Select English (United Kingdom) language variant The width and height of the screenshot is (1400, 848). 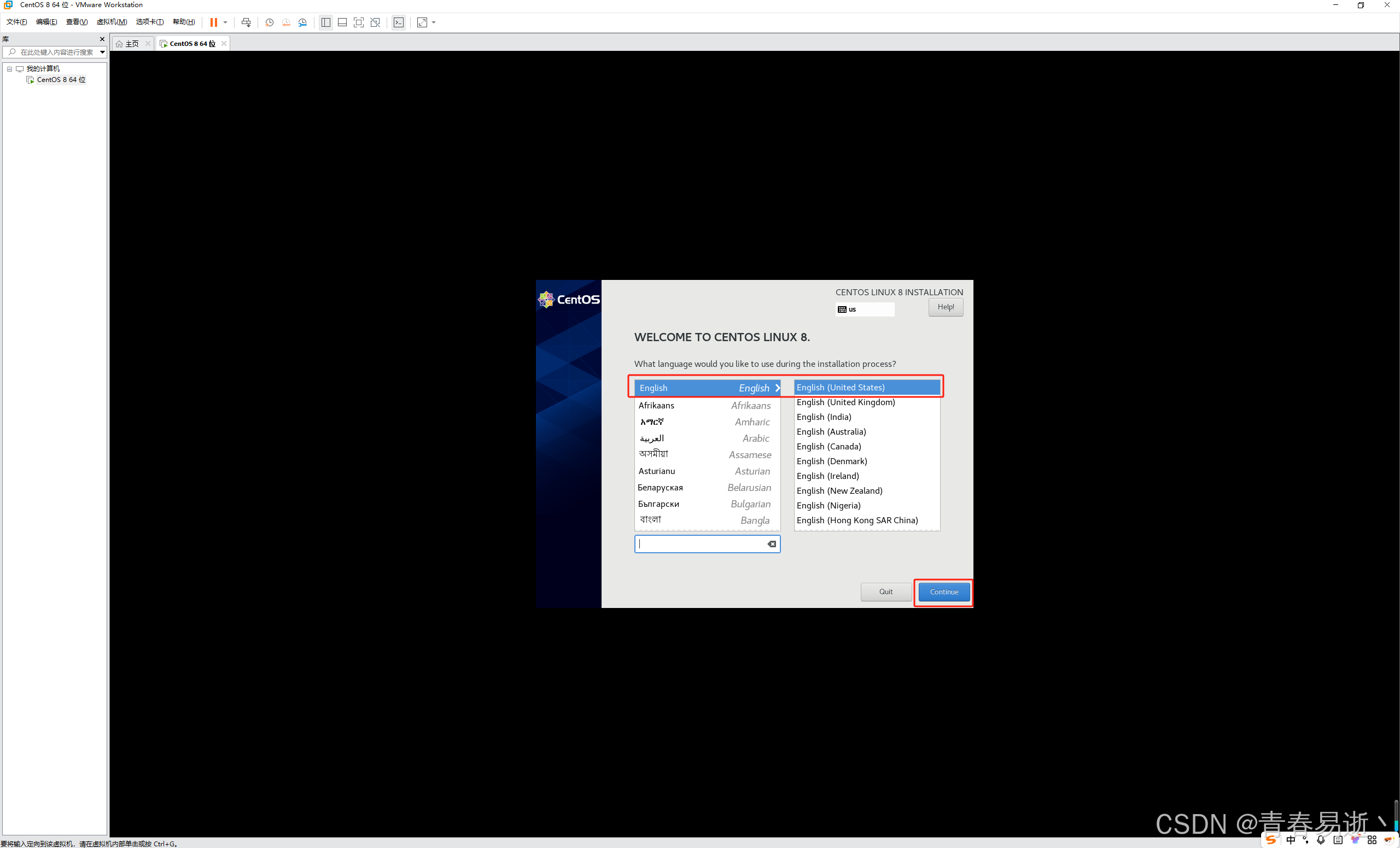tap(846, 401)
